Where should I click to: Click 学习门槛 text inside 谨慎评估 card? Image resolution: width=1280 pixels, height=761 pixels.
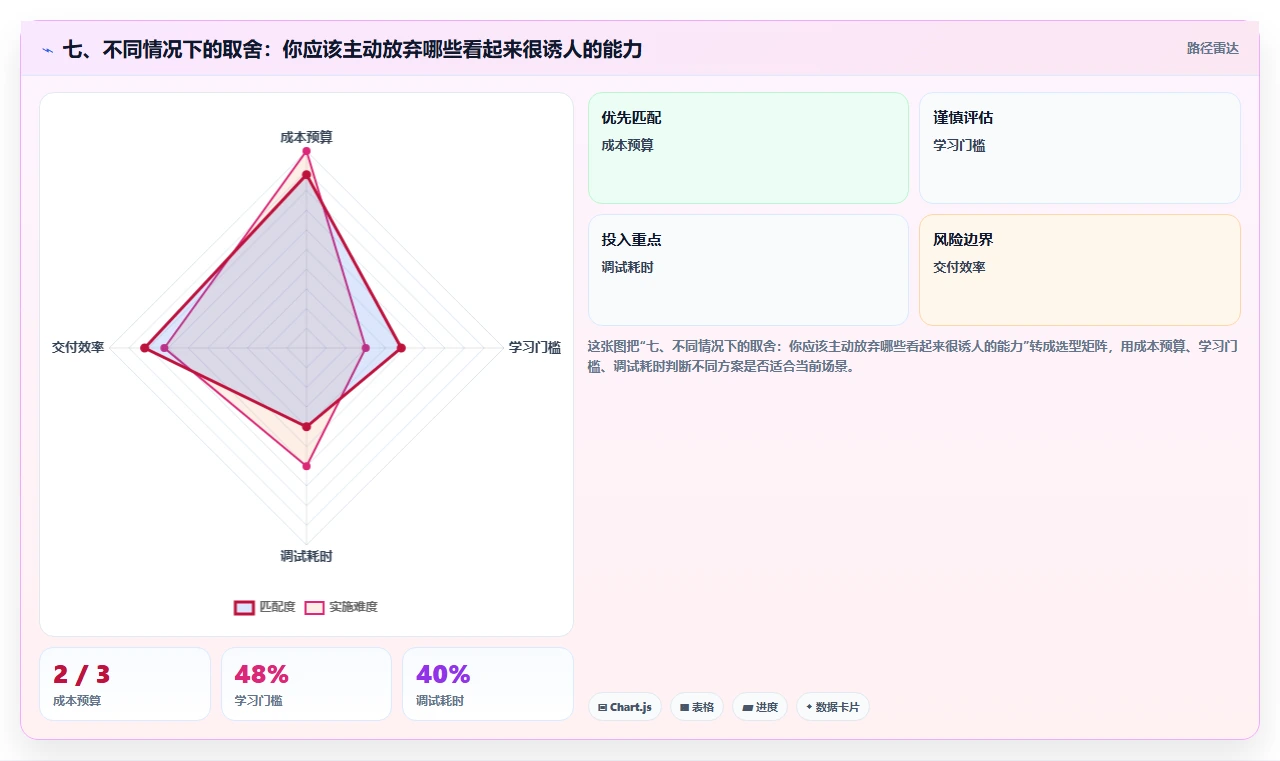point(959,145)
